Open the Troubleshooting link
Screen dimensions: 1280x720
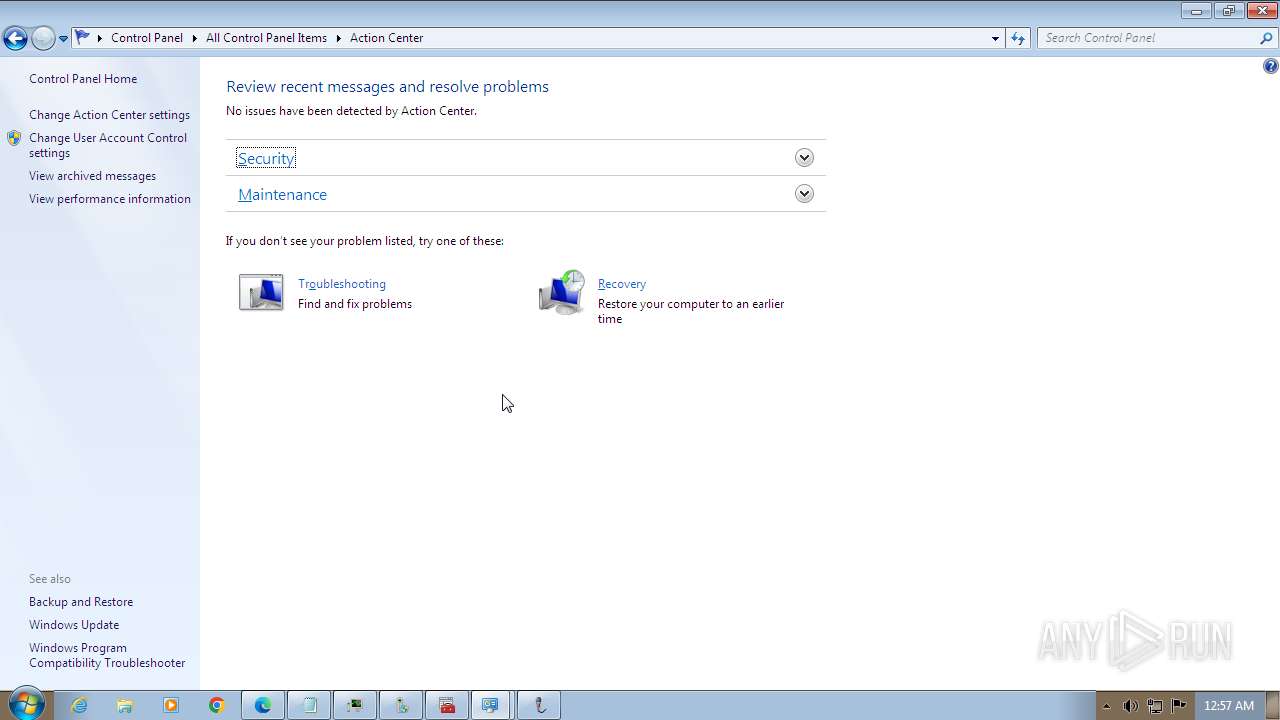(342, 284)
